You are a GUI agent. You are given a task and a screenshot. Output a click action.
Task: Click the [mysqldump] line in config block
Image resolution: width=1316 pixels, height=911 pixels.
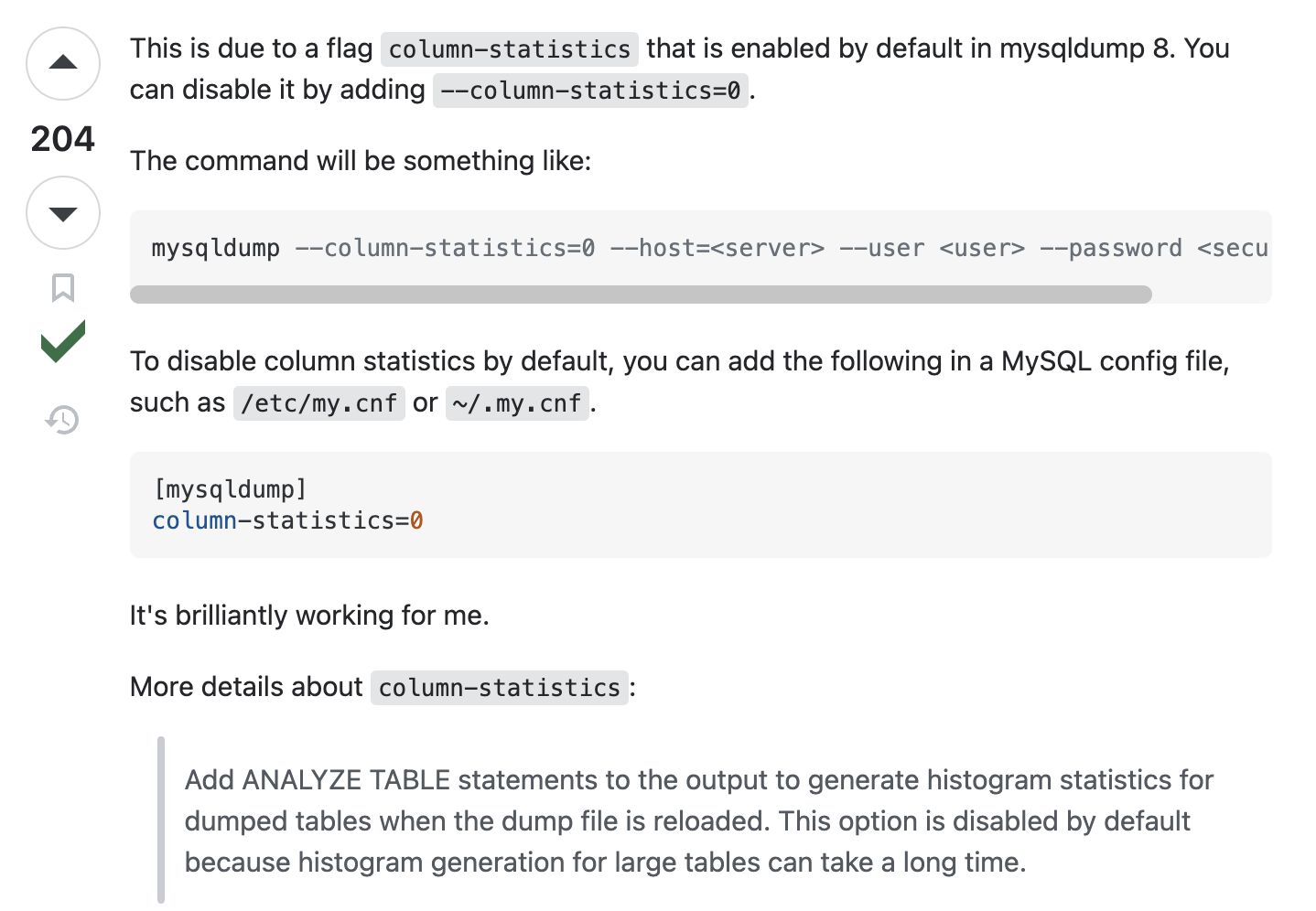(230, 489)
